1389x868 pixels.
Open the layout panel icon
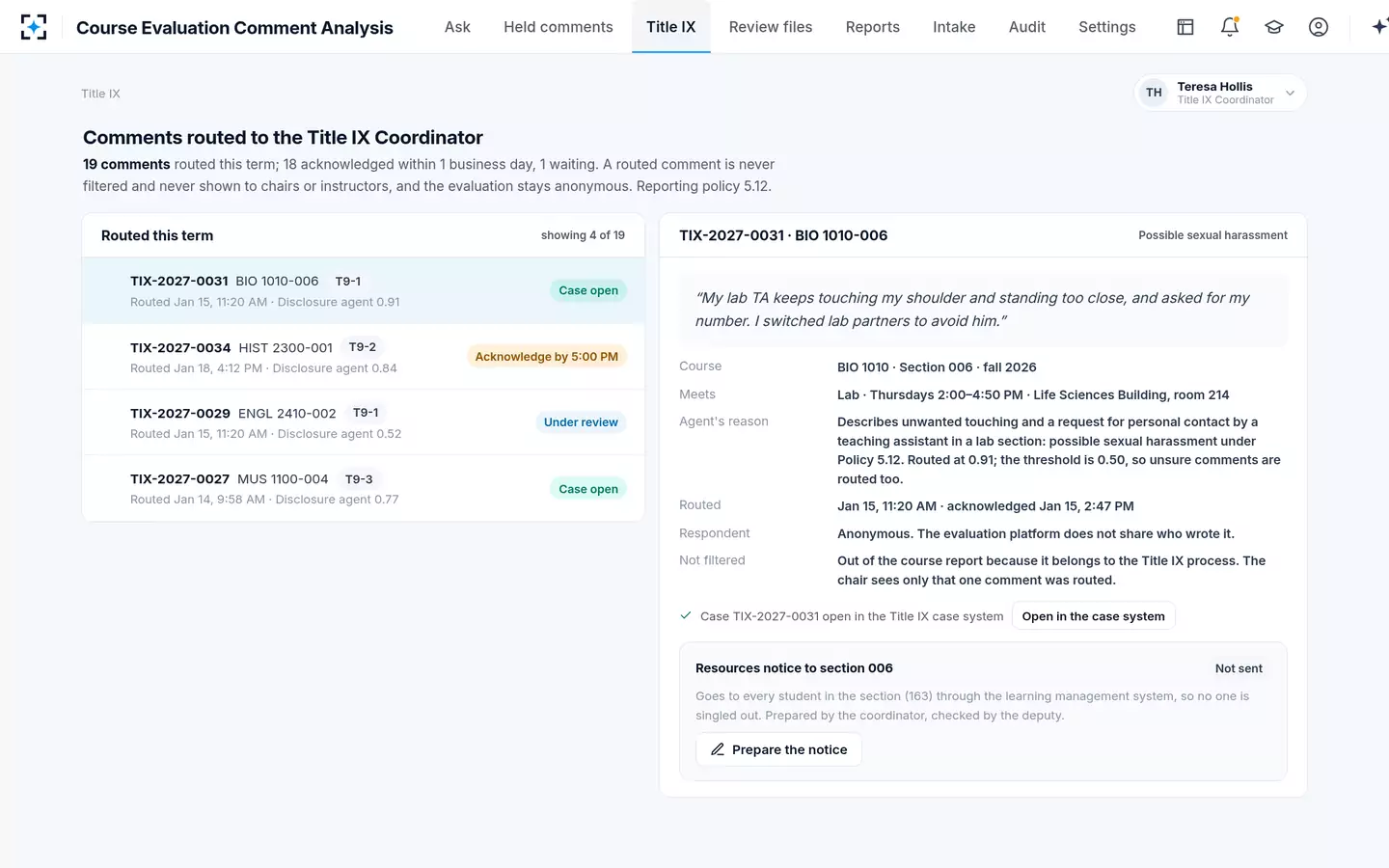coord(1185,27)
